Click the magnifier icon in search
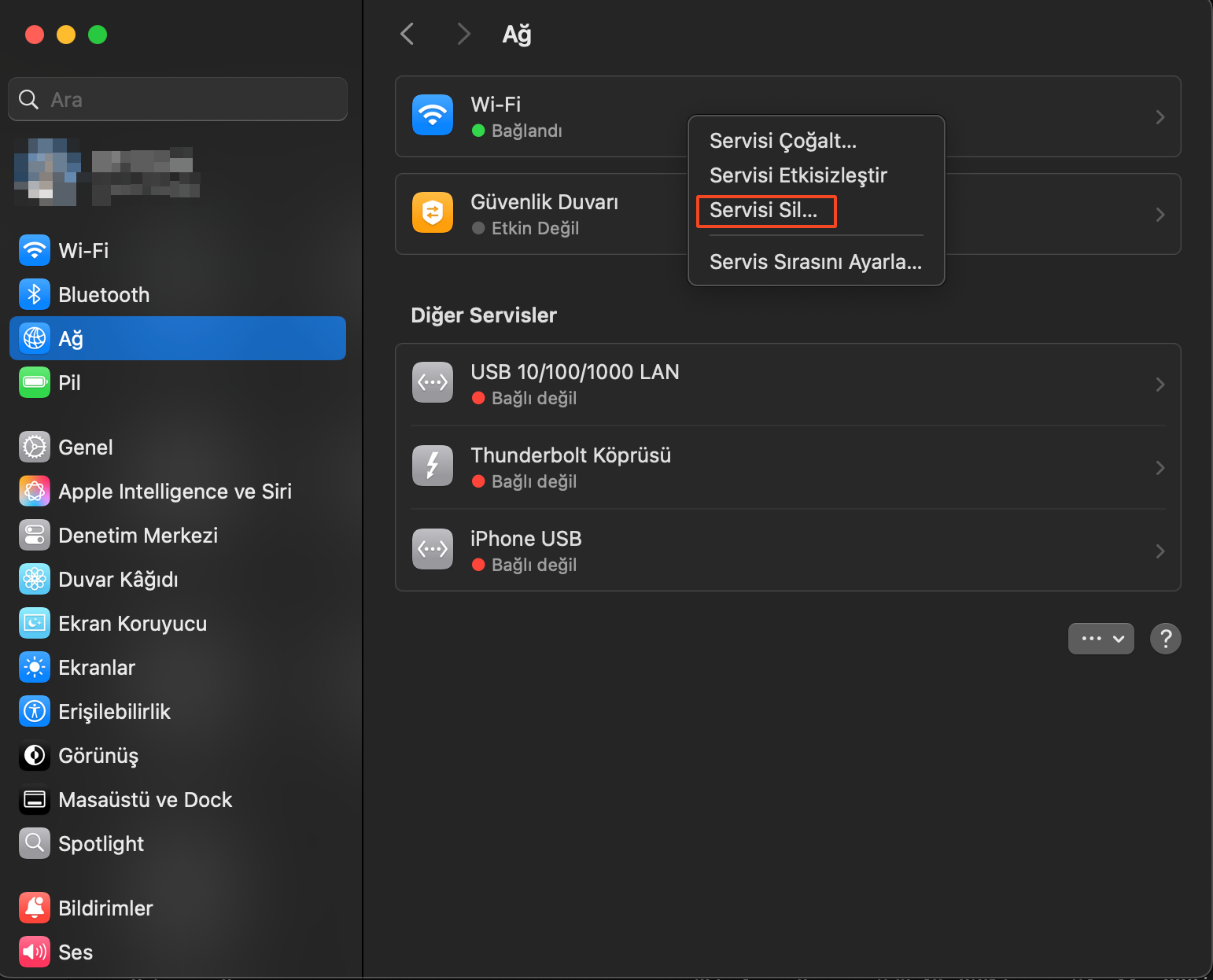The height and width of the screenshot is (980, 1213). point(29,100)
